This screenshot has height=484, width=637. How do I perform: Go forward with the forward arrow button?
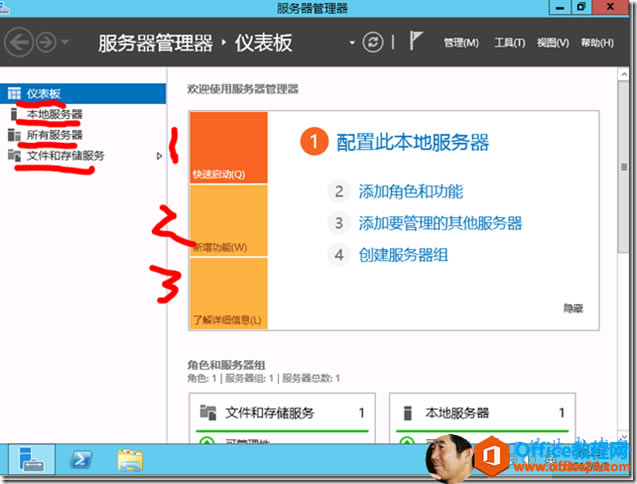tap(46, 42)
